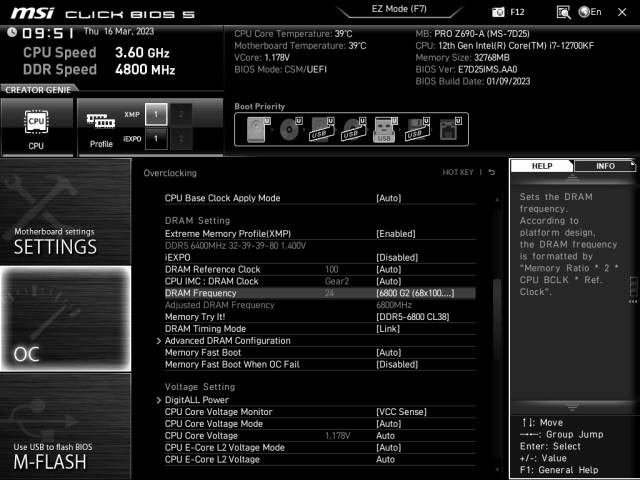Select the hard disk boot priority device
Image resolution: width=640 pixels, height=480 pixels.
(258, 129)
